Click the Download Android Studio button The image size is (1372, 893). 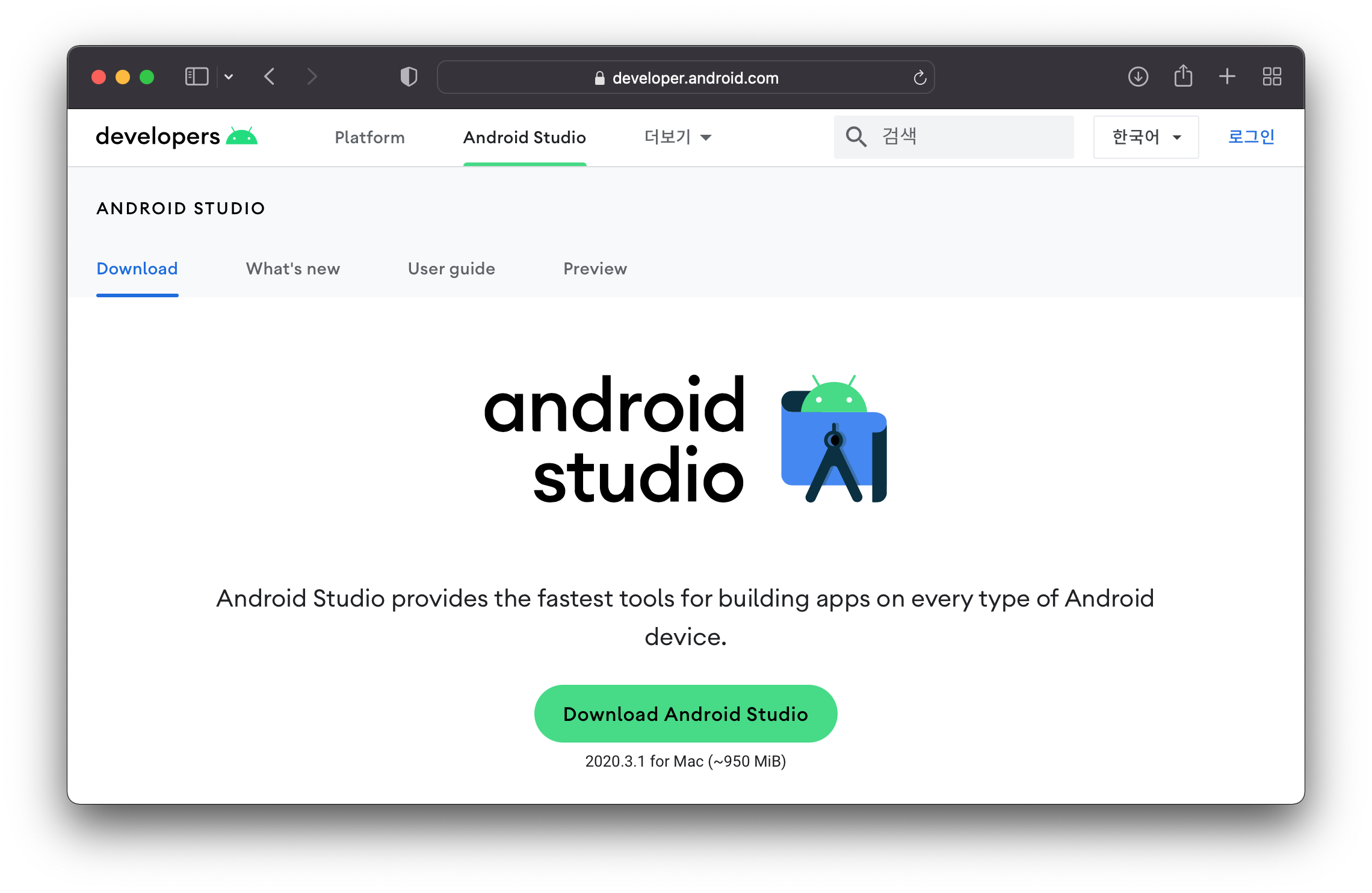pyautogui.click(x=686, y=713)
